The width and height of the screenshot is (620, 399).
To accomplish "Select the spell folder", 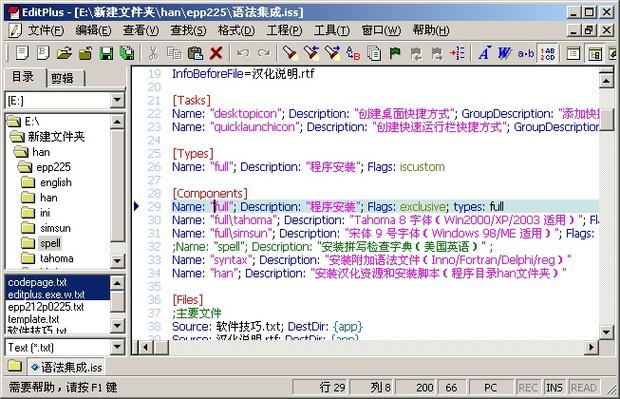I will tap(50, 243).
